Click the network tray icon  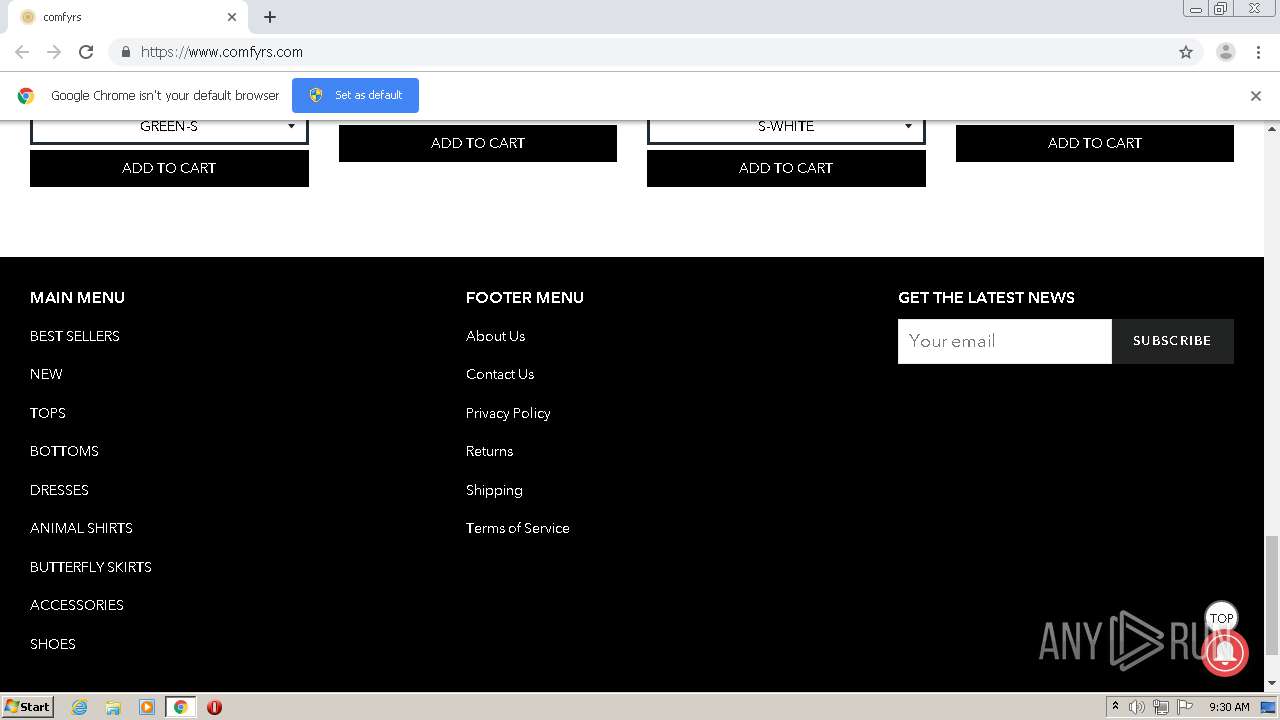1160,707
